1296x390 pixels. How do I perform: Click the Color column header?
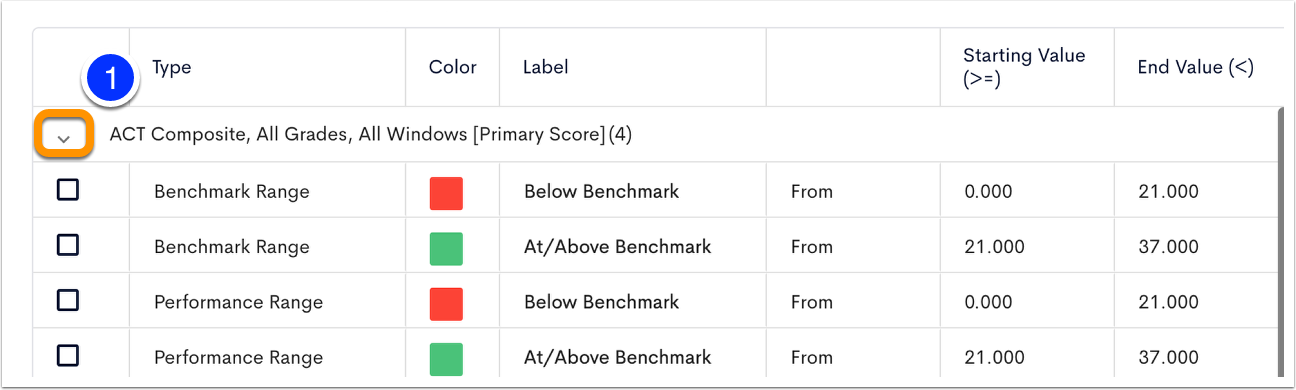[x=453, y=68]
